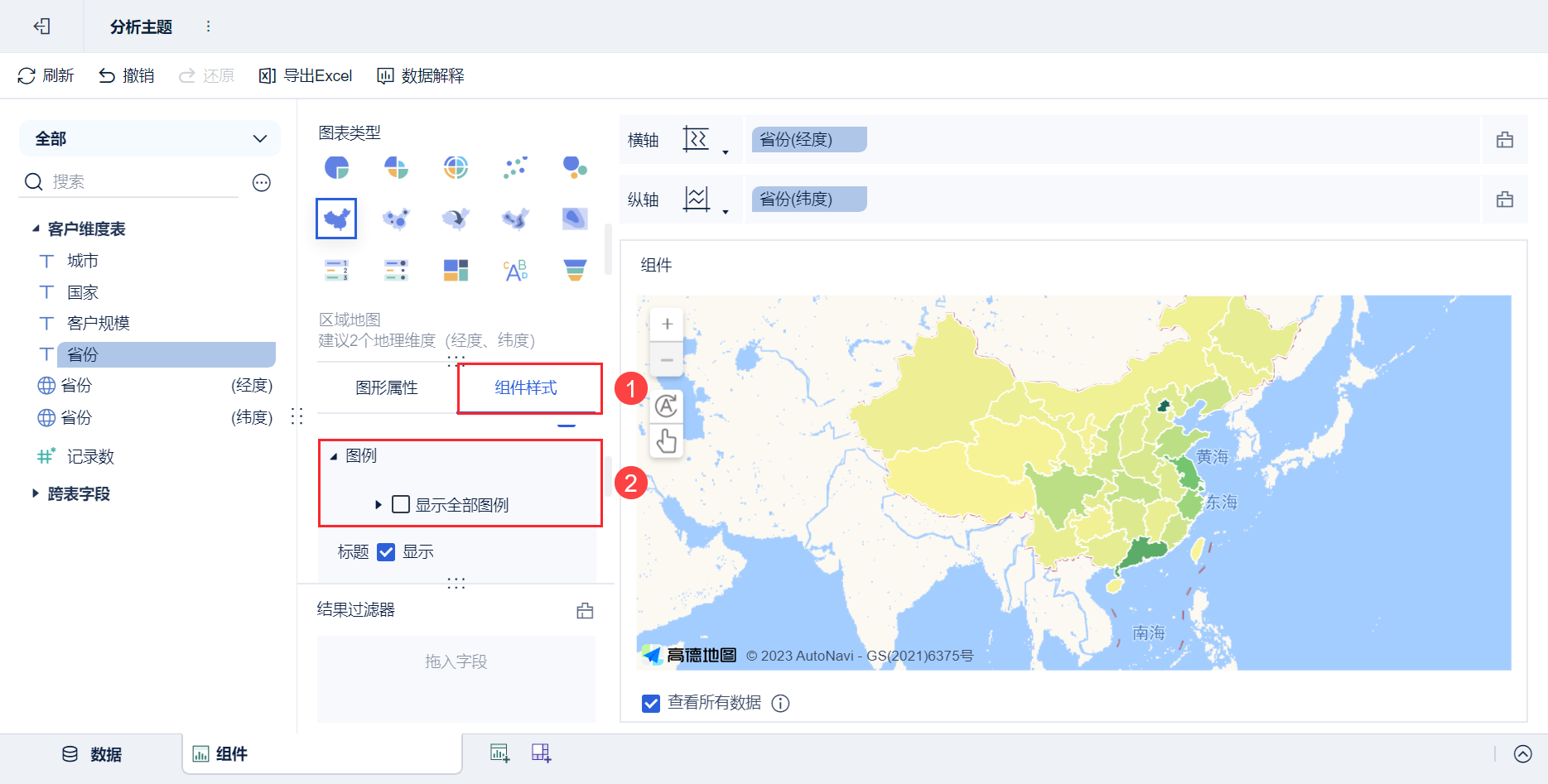This screenshot has width=1548, height=784.
Task: Select the treemap chart type icon
Action: 456,270
